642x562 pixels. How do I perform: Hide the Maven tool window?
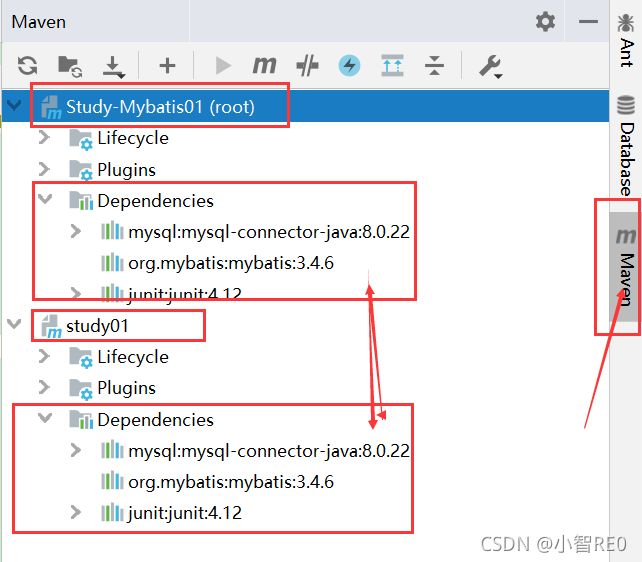pos(588,21)
